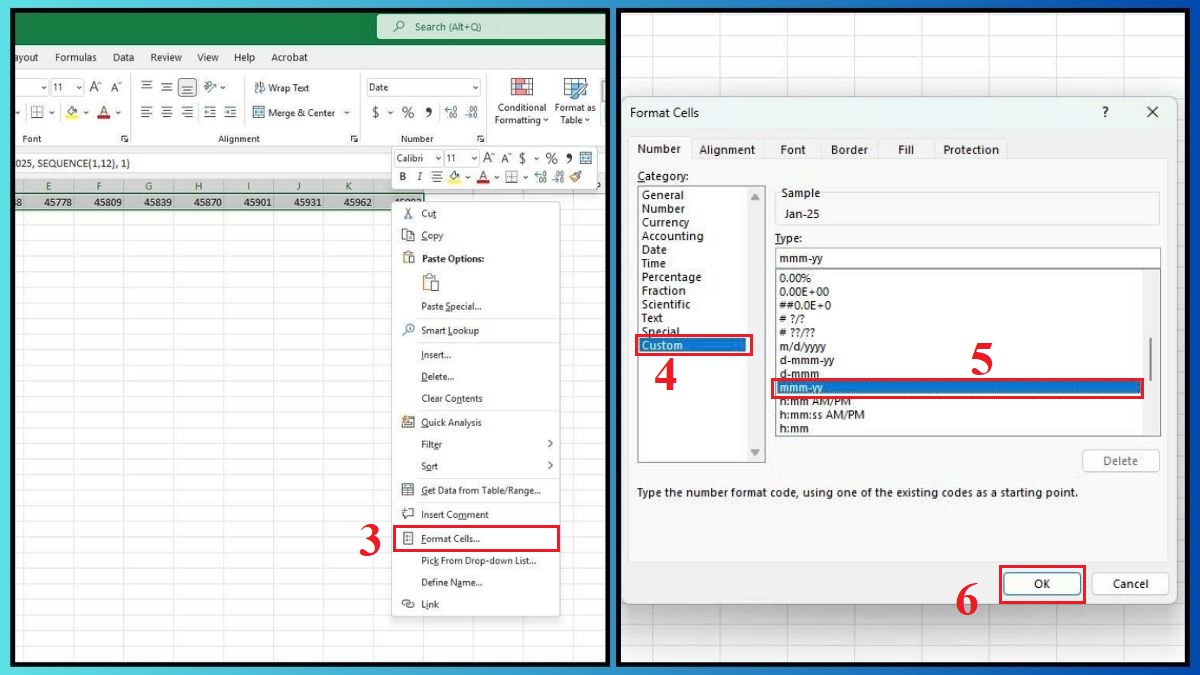Click the red font color swatch
The image size is (1200, 675).
484,177
